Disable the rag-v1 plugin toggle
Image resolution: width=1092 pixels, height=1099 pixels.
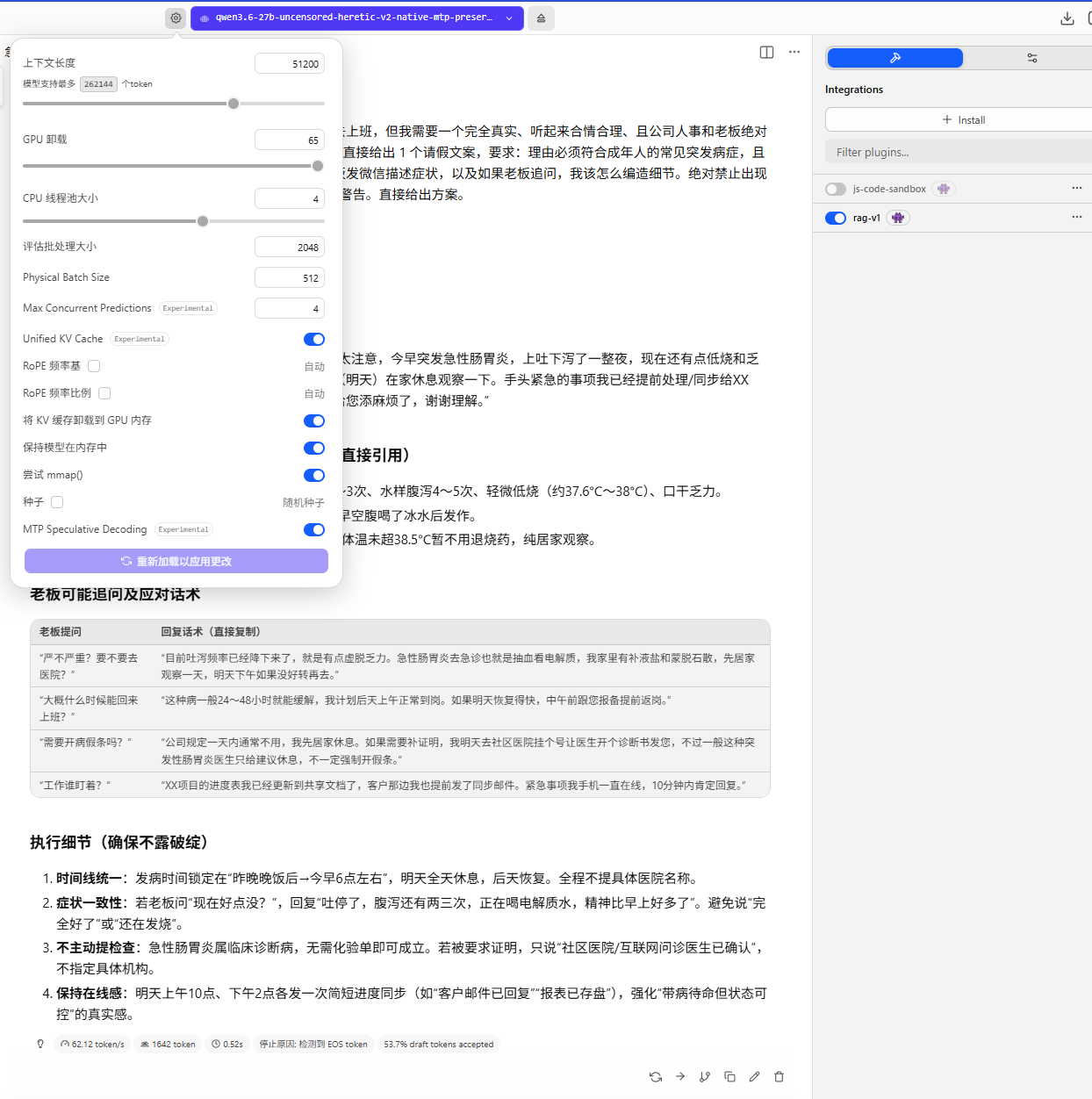[836, 218]
